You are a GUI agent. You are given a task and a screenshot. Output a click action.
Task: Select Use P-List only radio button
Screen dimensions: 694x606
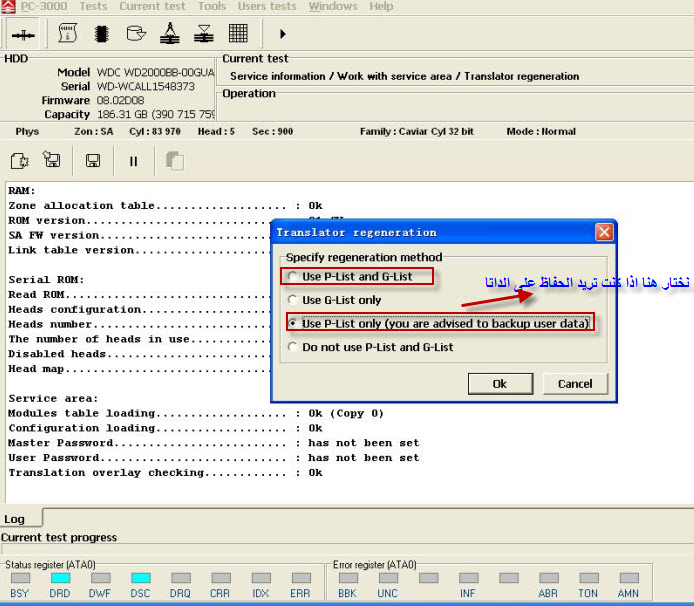(292, 324)
